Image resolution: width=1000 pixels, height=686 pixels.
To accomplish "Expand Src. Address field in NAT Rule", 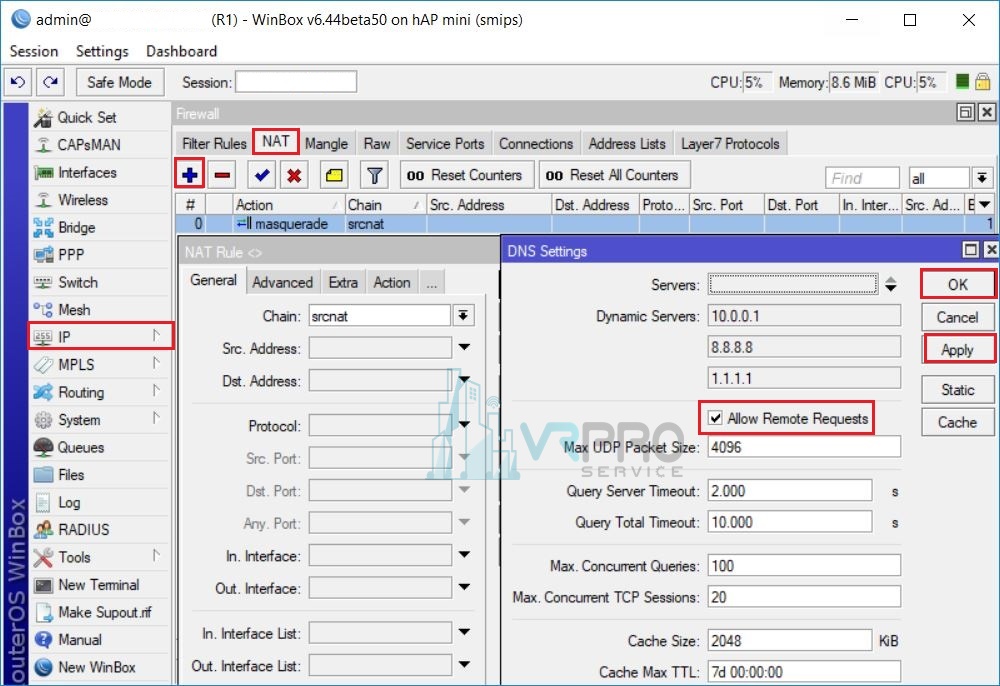I will click(464, 347).
